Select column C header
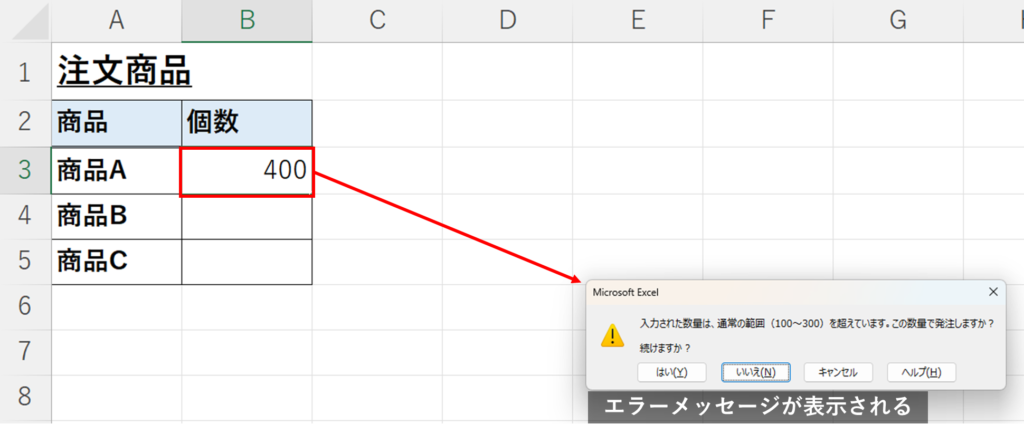The image size is (1024, 434). pyautogui.click(x=377, y=21)
